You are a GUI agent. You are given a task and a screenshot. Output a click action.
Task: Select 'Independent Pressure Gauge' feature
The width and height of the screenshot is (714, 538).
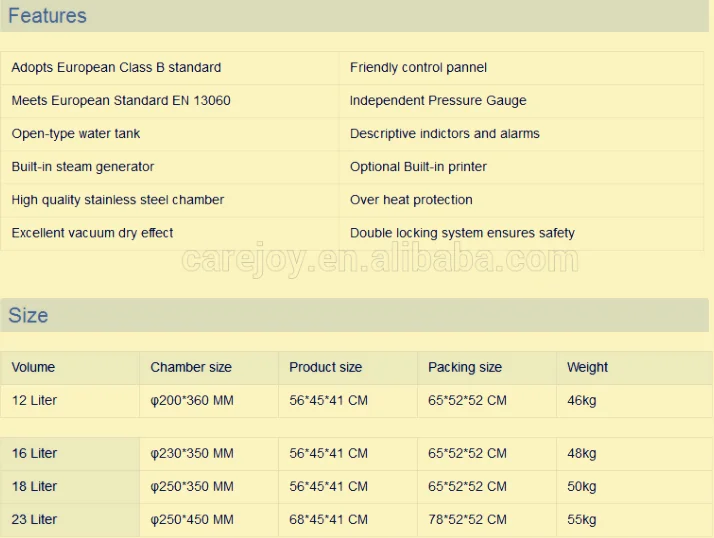pos(438,101)
